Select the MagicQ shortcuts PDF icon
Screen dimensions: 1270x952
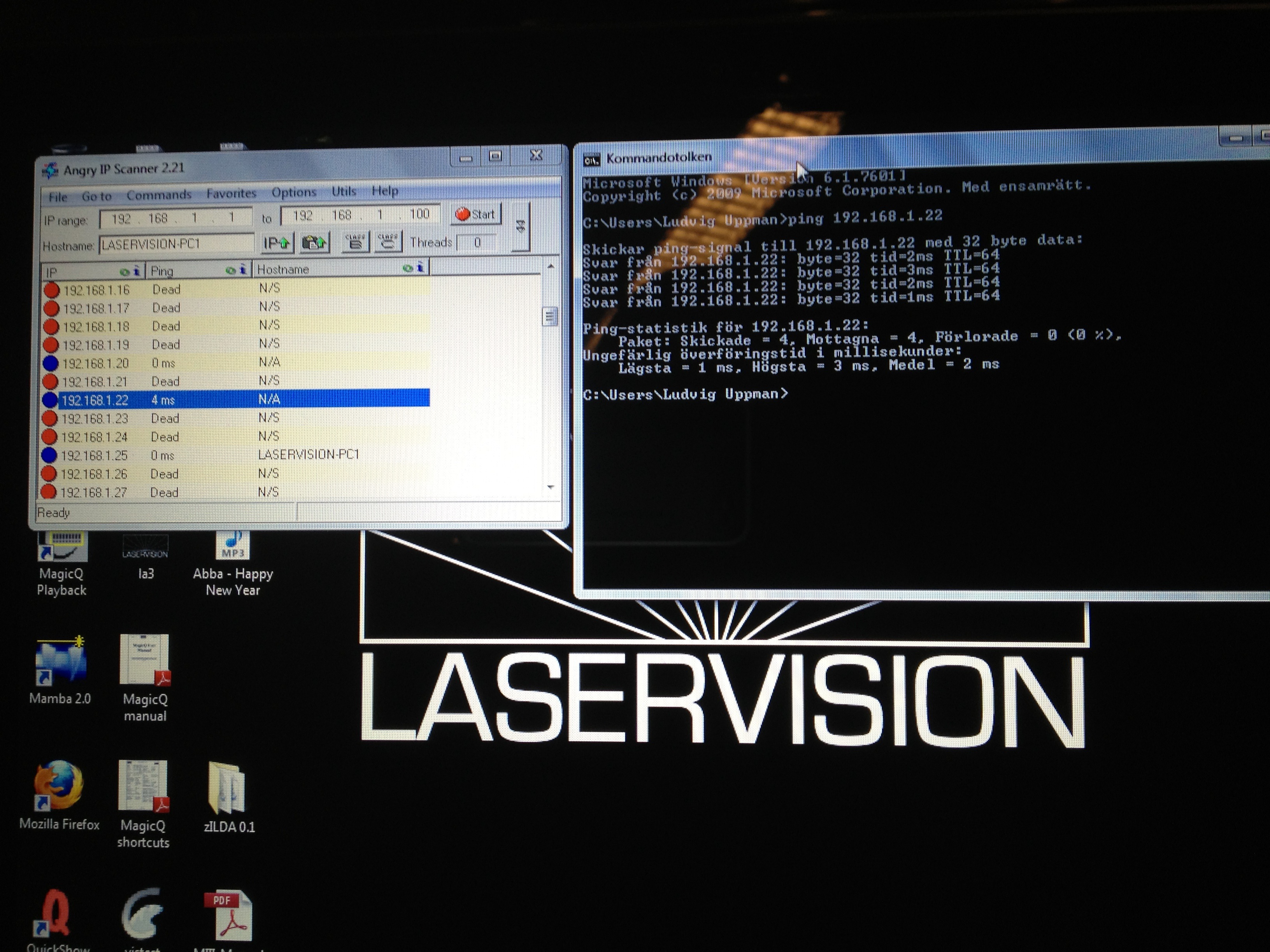144,805
